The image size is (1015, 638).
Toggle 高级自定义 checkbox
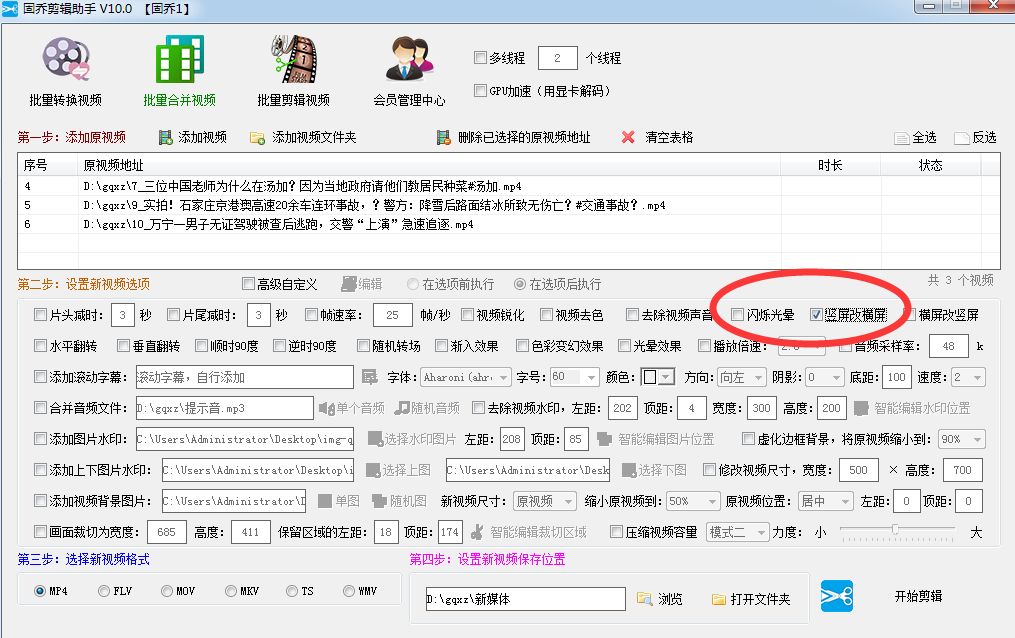248,283
